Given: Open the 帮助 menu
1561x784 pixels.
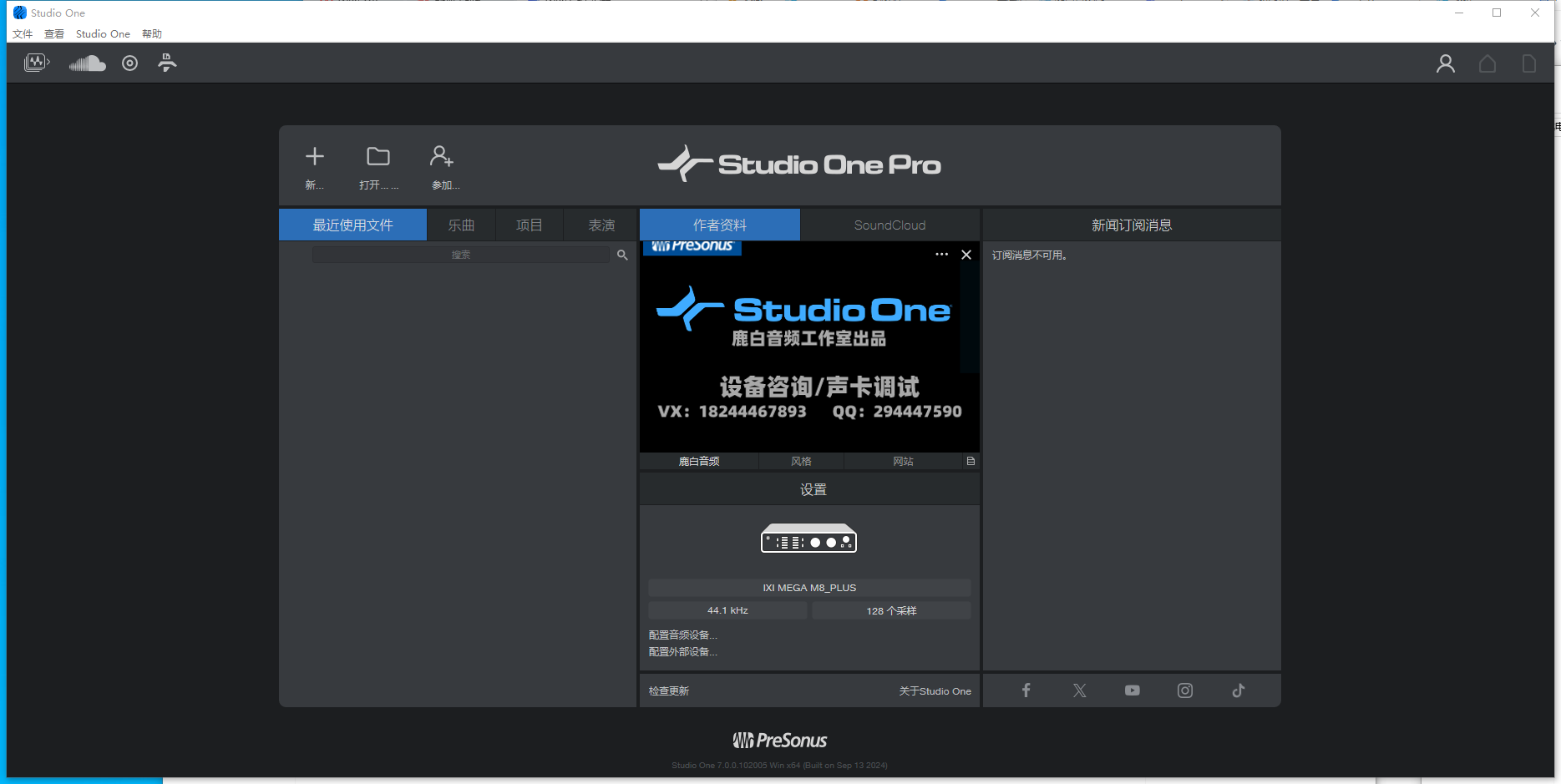Looking at the screenshot, I should point(152,34).
